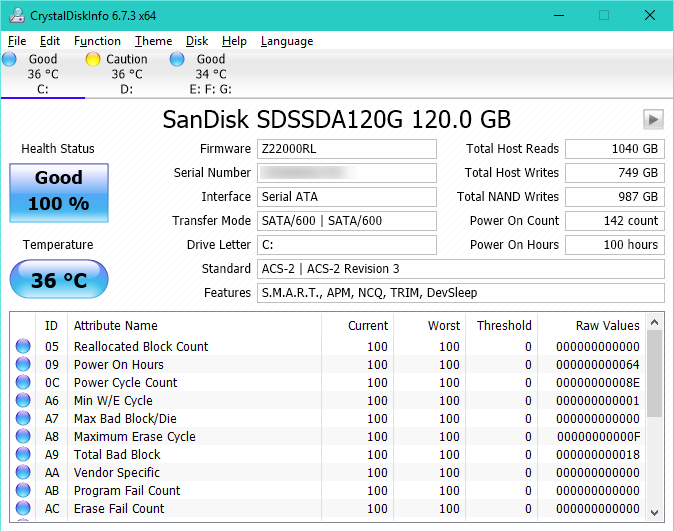Click status orb of Program Fail Count
This screenshot has width=674, height=531.
(23, 491)
